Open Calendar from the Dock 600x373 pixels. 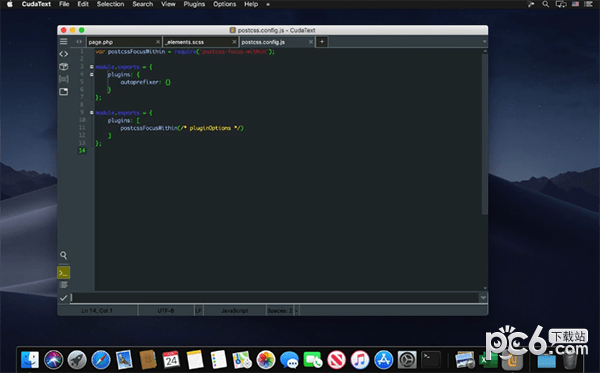(171, 360)
